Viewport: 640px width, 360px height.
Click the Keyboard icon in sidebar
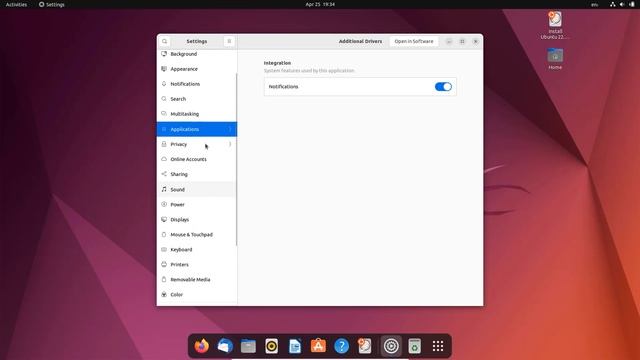164,249
